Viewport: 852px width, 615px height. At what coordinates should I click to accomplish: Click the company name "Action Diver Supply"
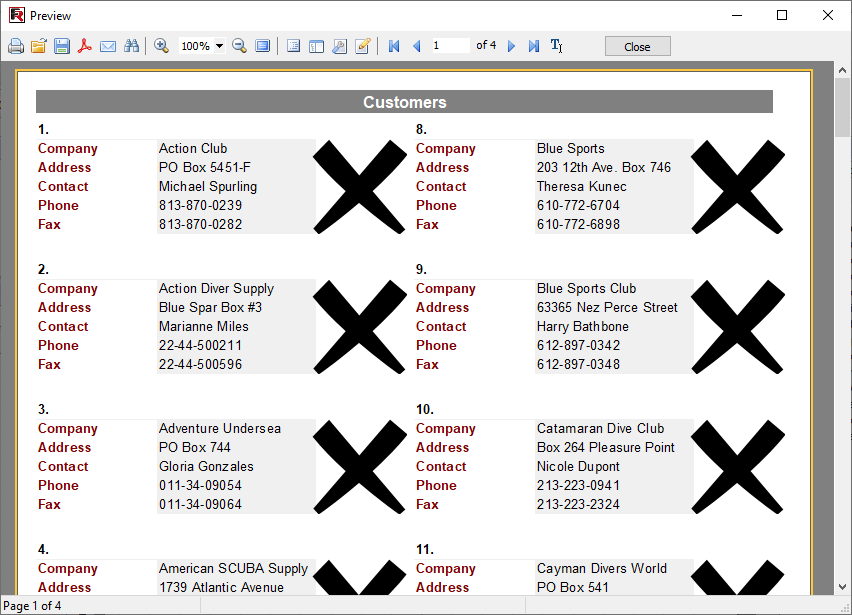point(216,288)
